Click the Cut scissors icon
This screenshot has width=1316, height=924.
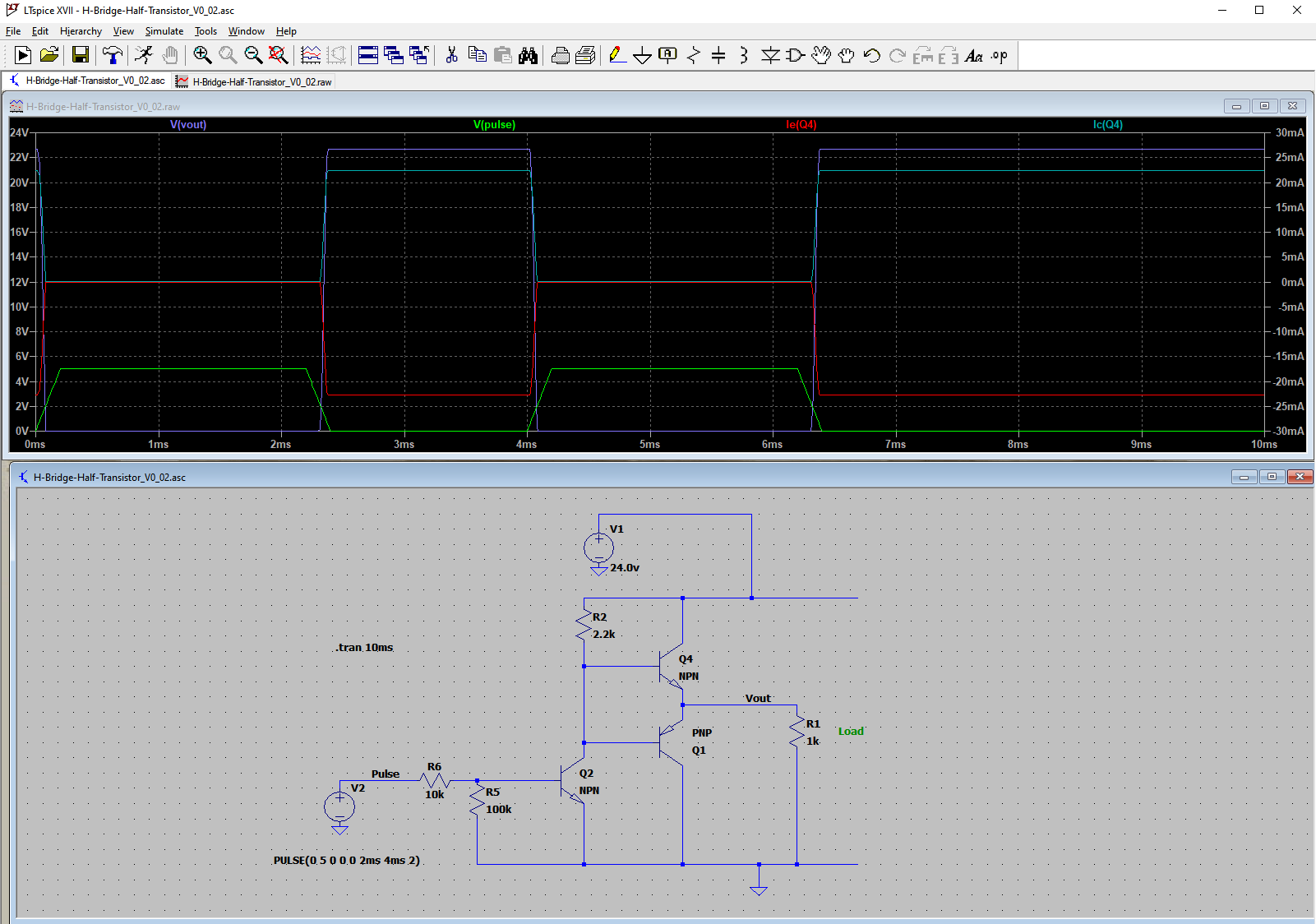[451, 55]
